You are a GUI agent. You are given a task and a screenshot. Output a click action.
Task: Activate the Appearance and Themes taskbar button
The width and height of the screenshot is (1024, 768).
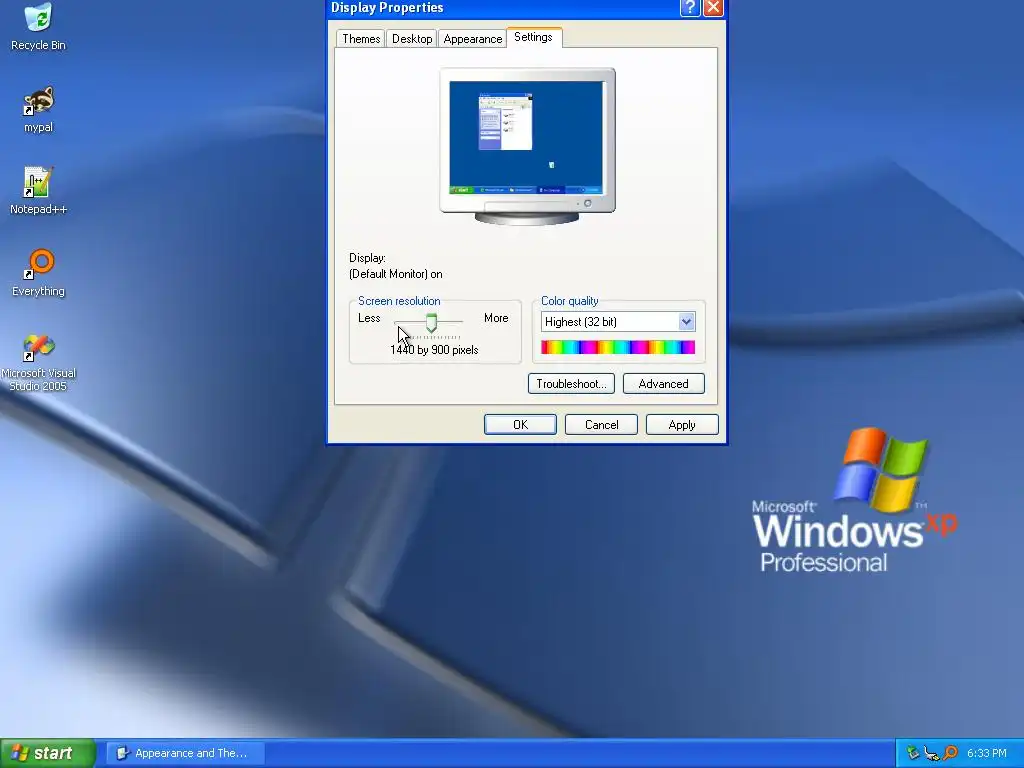(185, 753)
